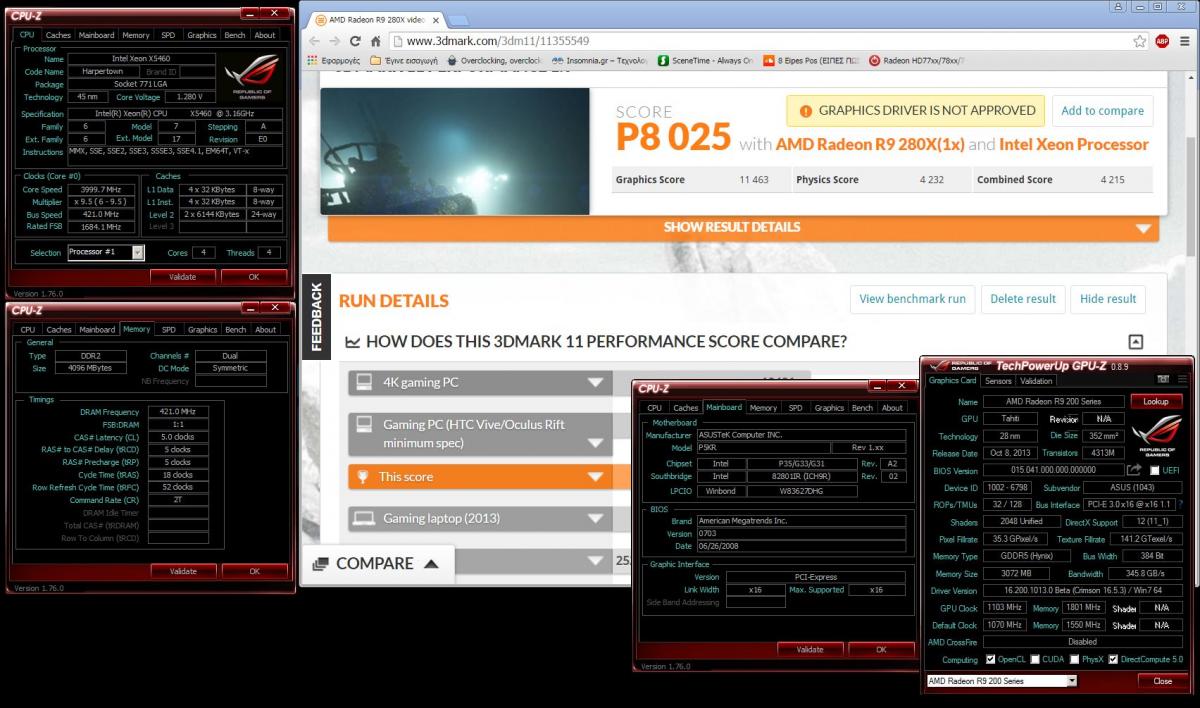The height and width of the screenshot is (708, 1200).
Task: Open the '8 Eipes Pos' bookmark
Action: click(811, 60)
